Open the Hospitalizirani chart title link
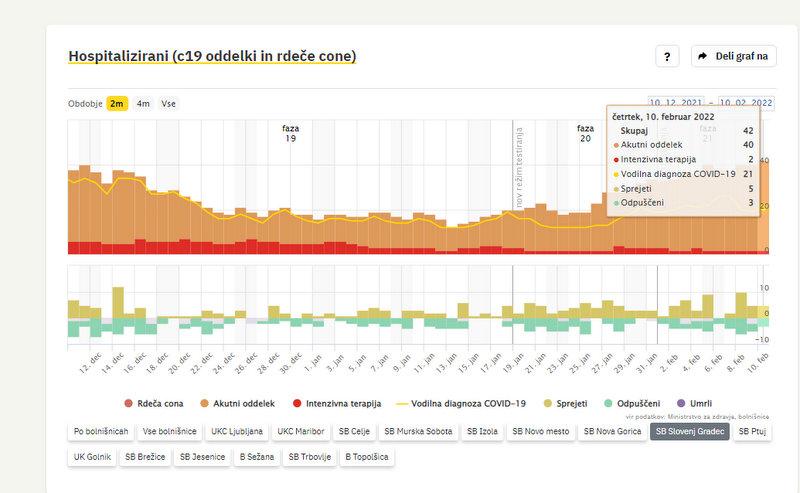This screenshot has width=800, height=493. point(211,56)
